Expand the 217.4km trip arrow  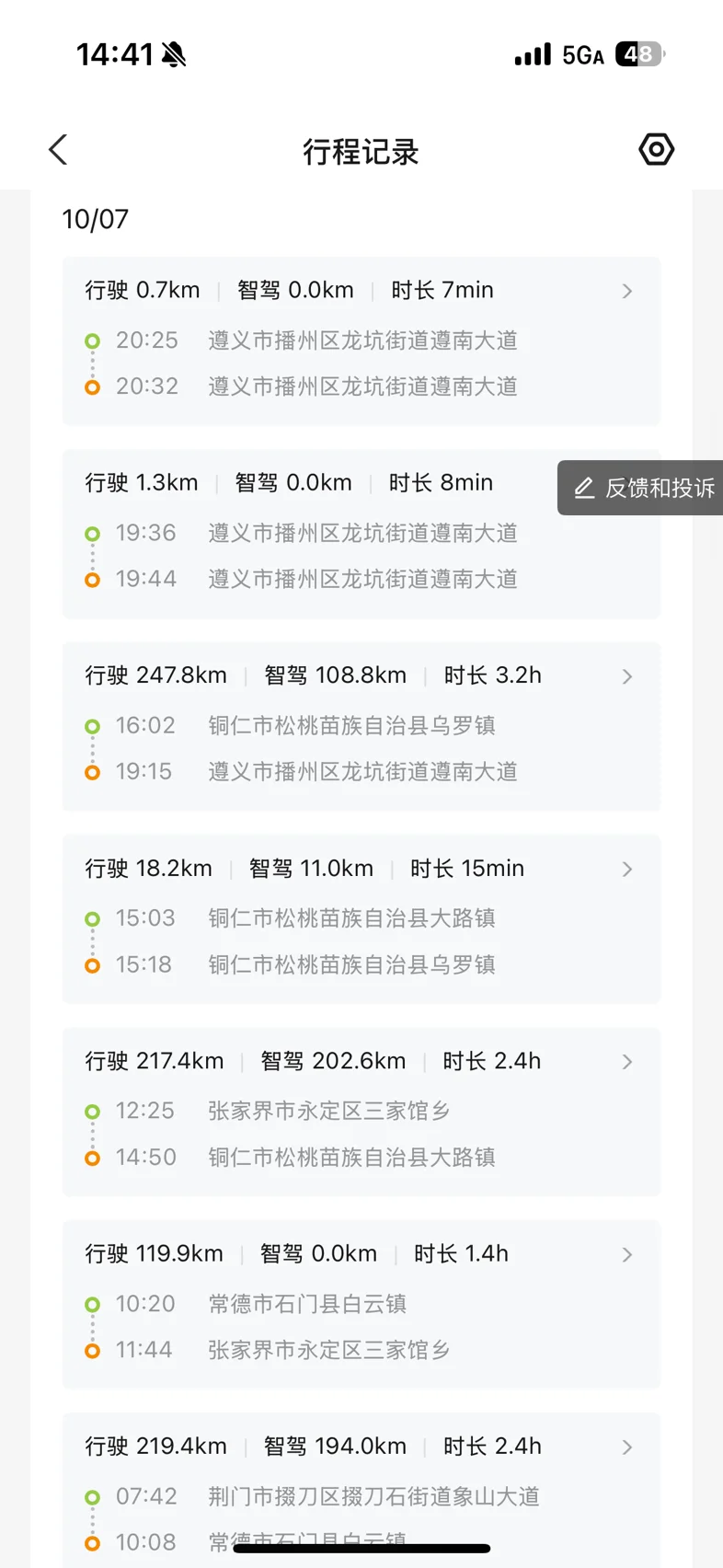coord(627,1062)
